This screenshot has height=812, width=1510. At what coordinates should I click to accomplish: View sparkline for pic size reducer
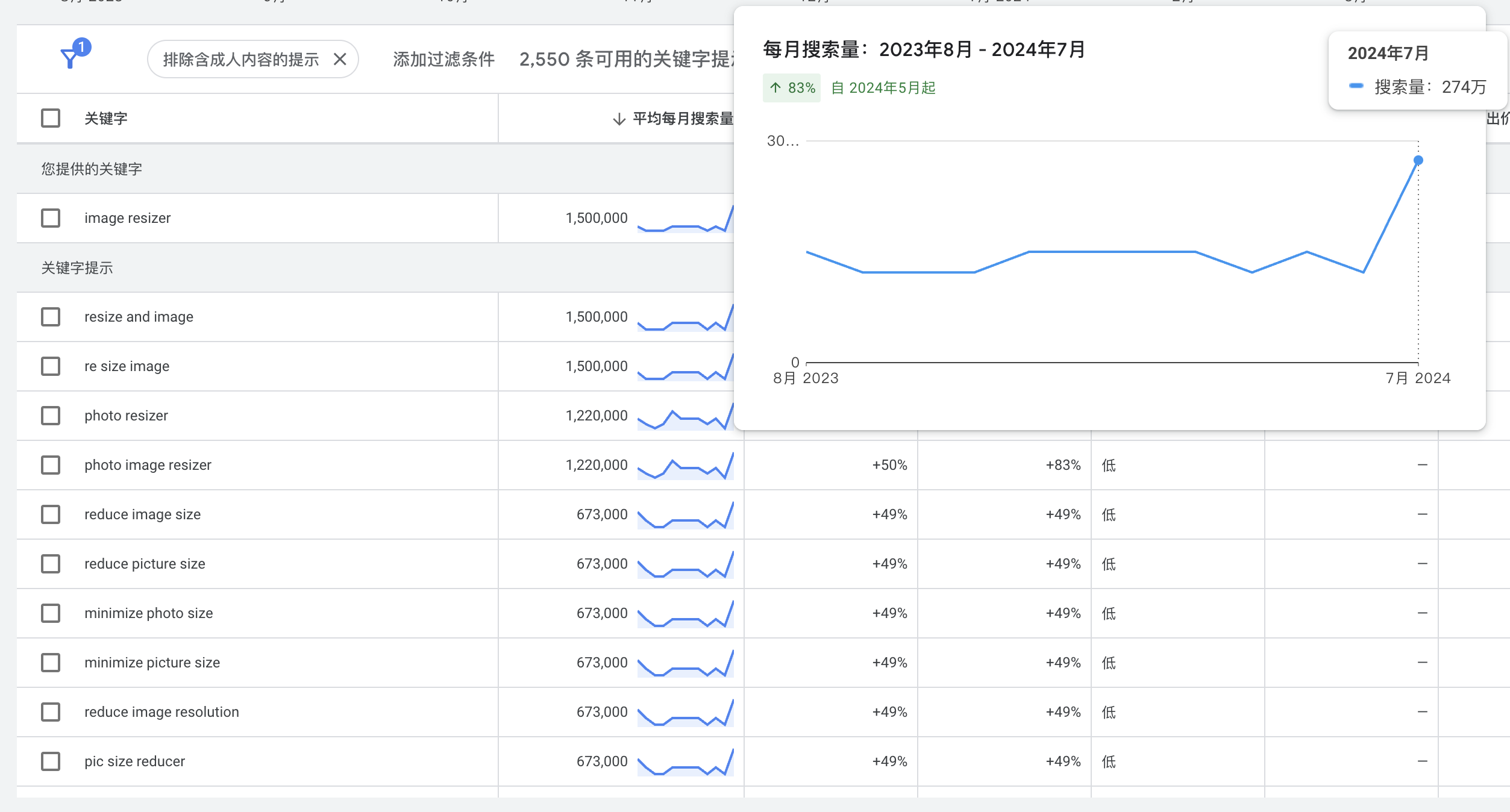[x=685, y=762]
